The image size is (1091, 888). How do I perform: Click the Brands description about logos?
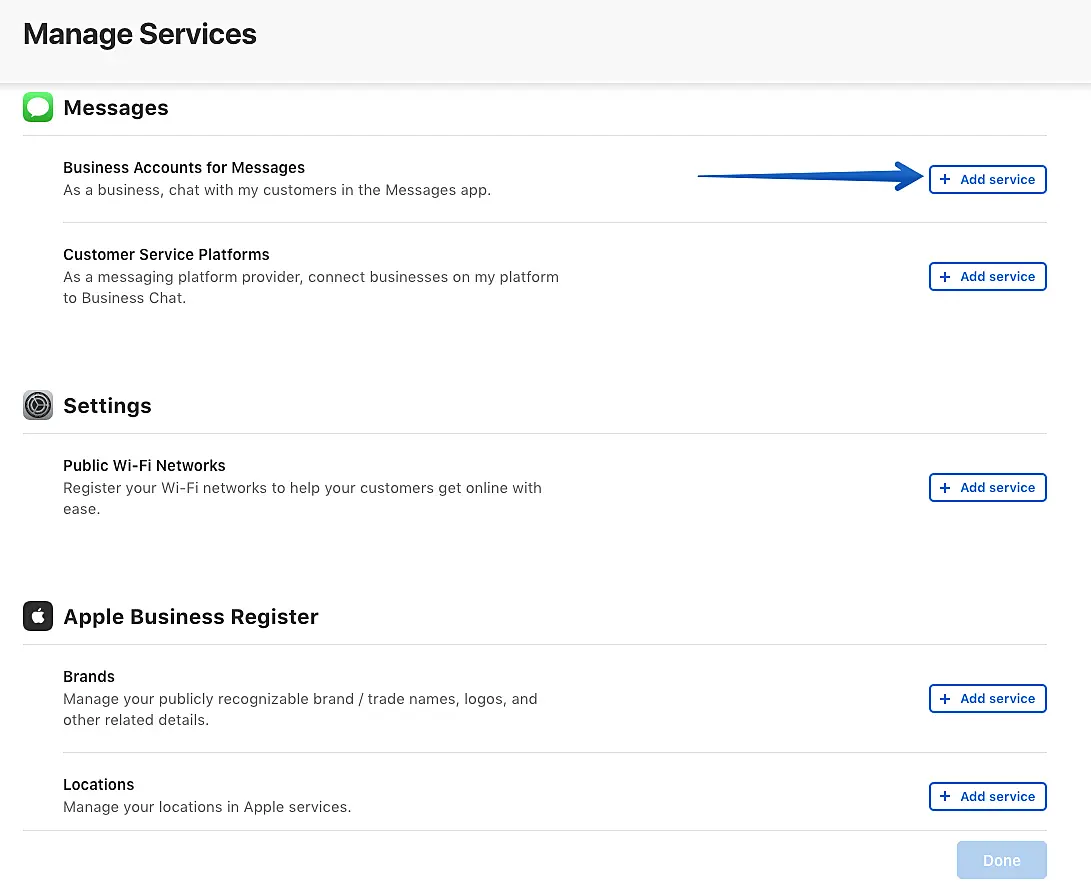pyautogui.click(x=300, y=709)
